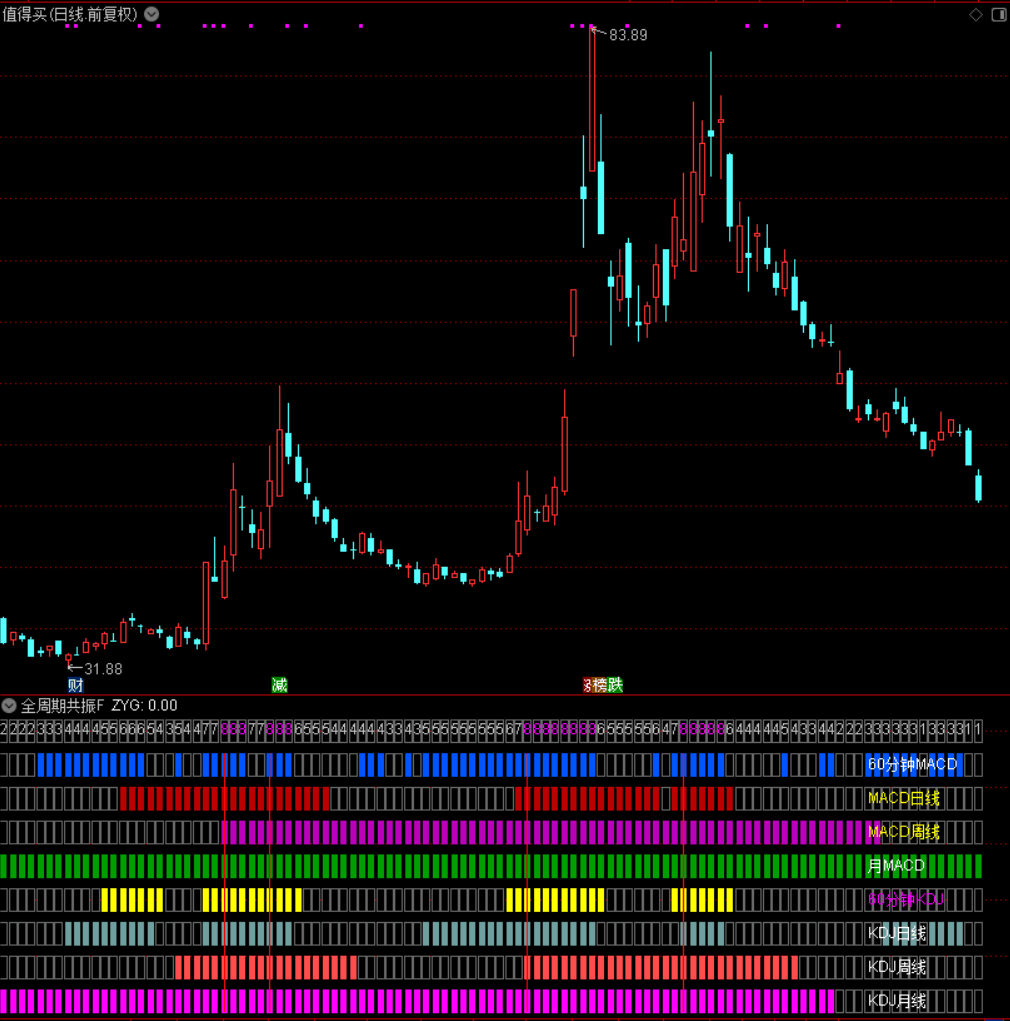Select the MACD周线 row label
This screenshot has width=1010, height=1021.
pyautogui.click(x=904, y=832)
